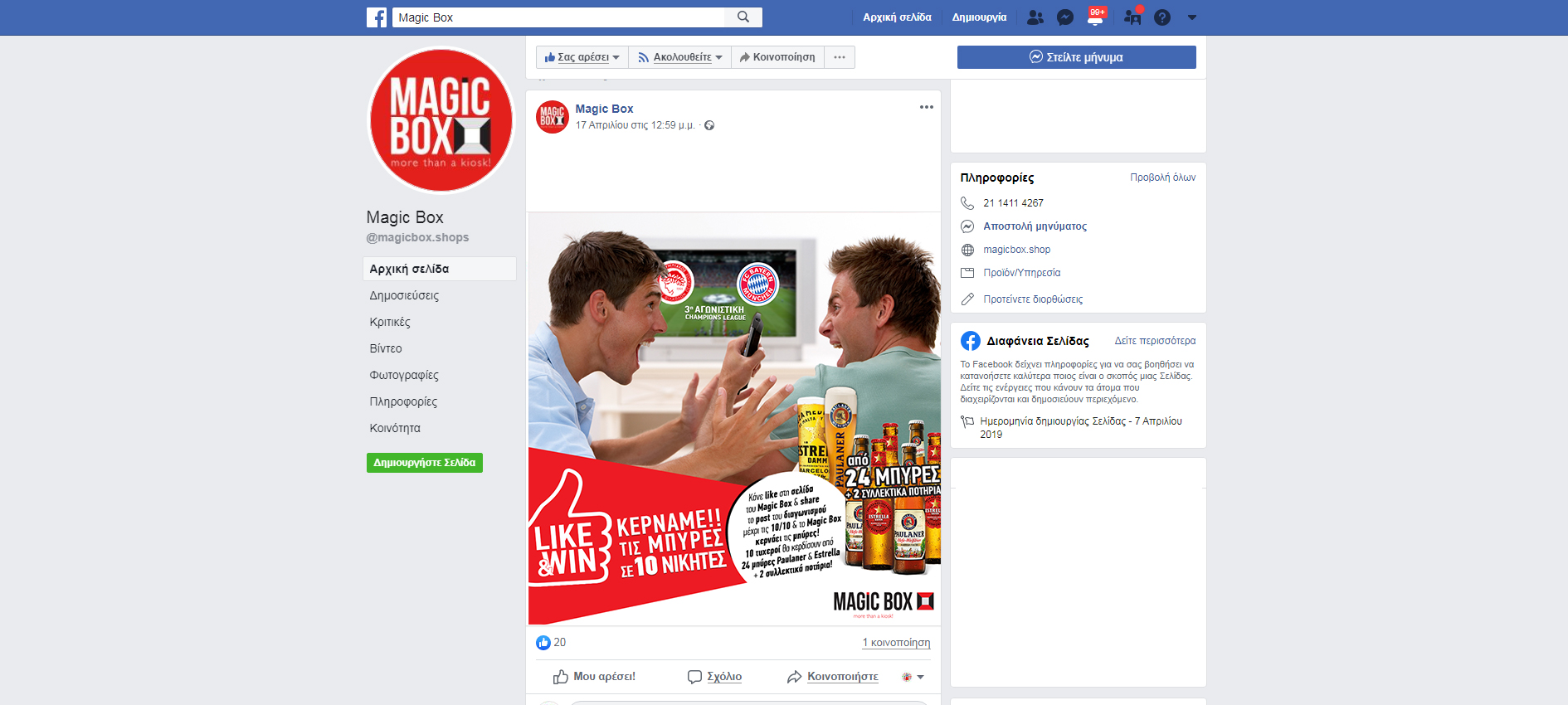
Task: Expand the account menu arrow in top bar
Action: pos(1192,17)
